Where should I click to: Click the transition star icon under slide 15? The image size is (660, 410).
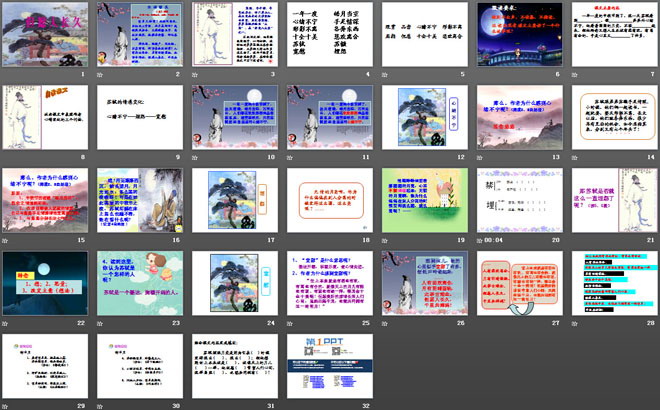5,240
